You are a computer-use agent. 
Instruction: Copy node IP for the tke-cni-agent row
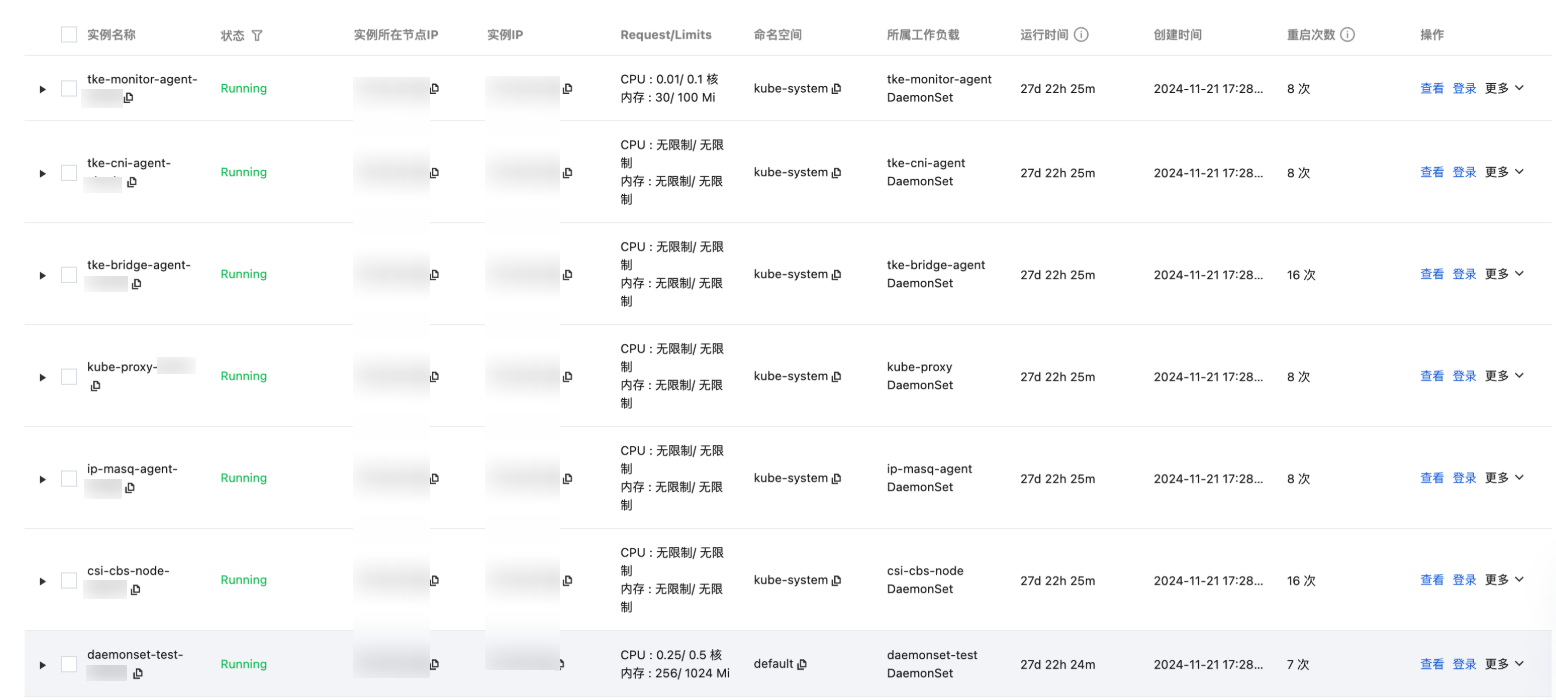434,173
